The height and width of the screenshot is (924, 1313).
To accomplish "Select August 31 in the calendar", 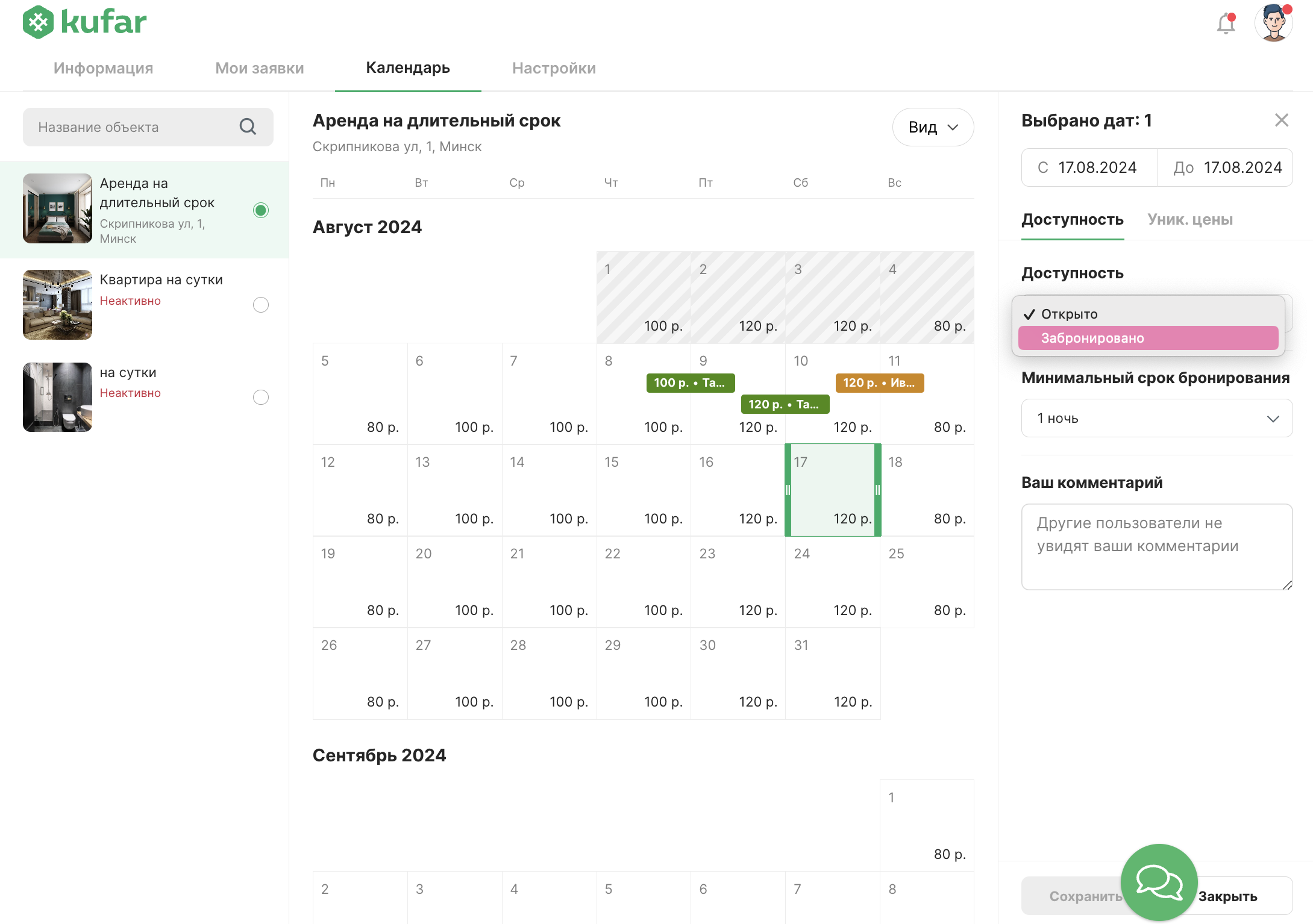I will coord(833,673).
